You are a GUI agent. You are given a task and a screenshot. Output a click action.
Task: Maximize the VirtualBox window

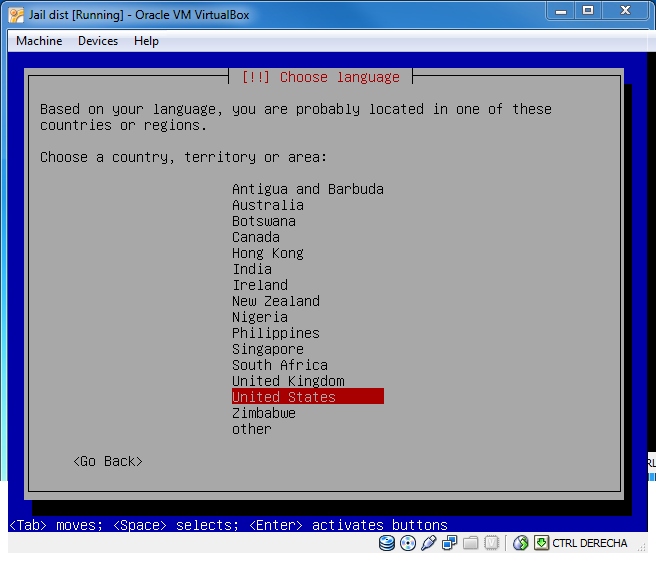[588, 11]
